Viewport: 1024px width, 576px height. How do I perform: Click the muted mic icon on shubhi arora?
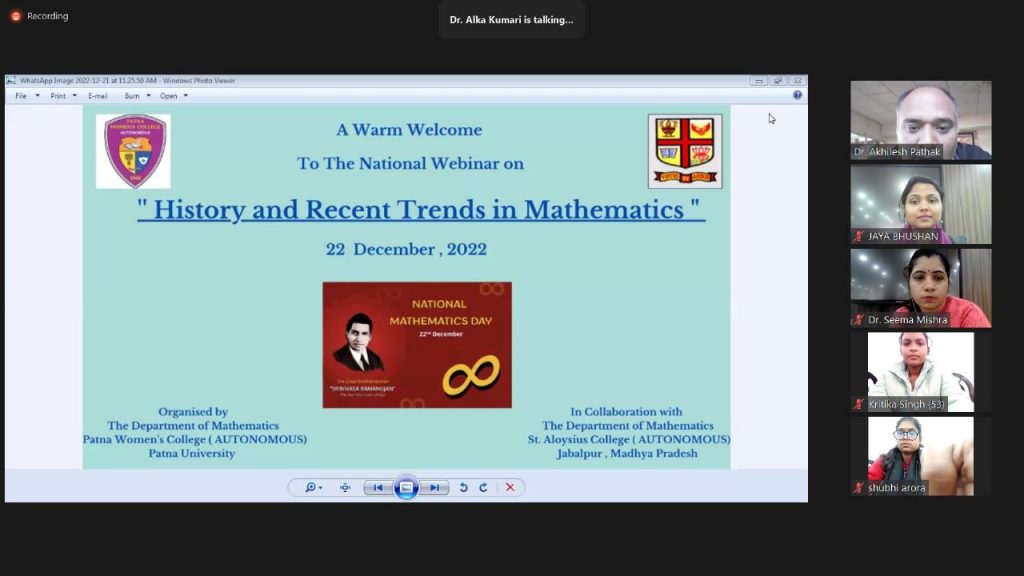(x=859, y=488)
